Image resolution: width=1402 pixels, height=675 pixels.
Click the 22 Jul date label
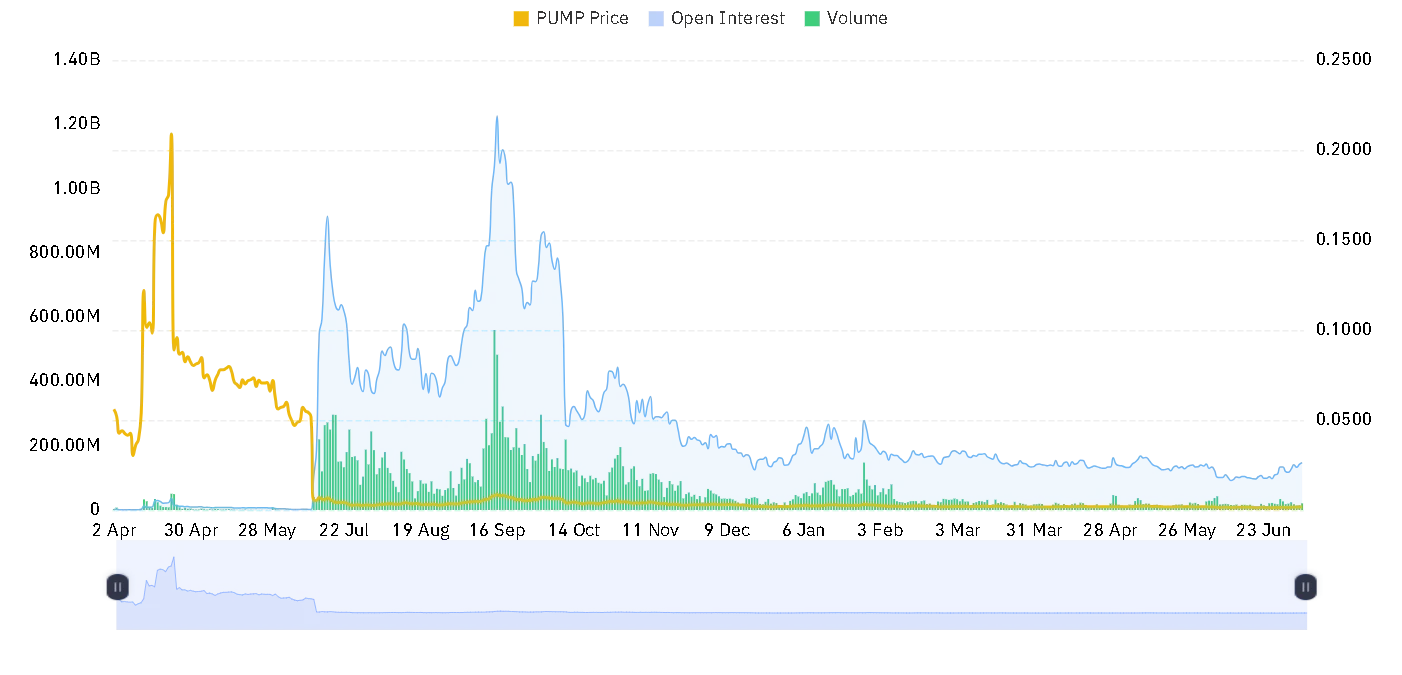pyautogui.click(x=344, y=530)
